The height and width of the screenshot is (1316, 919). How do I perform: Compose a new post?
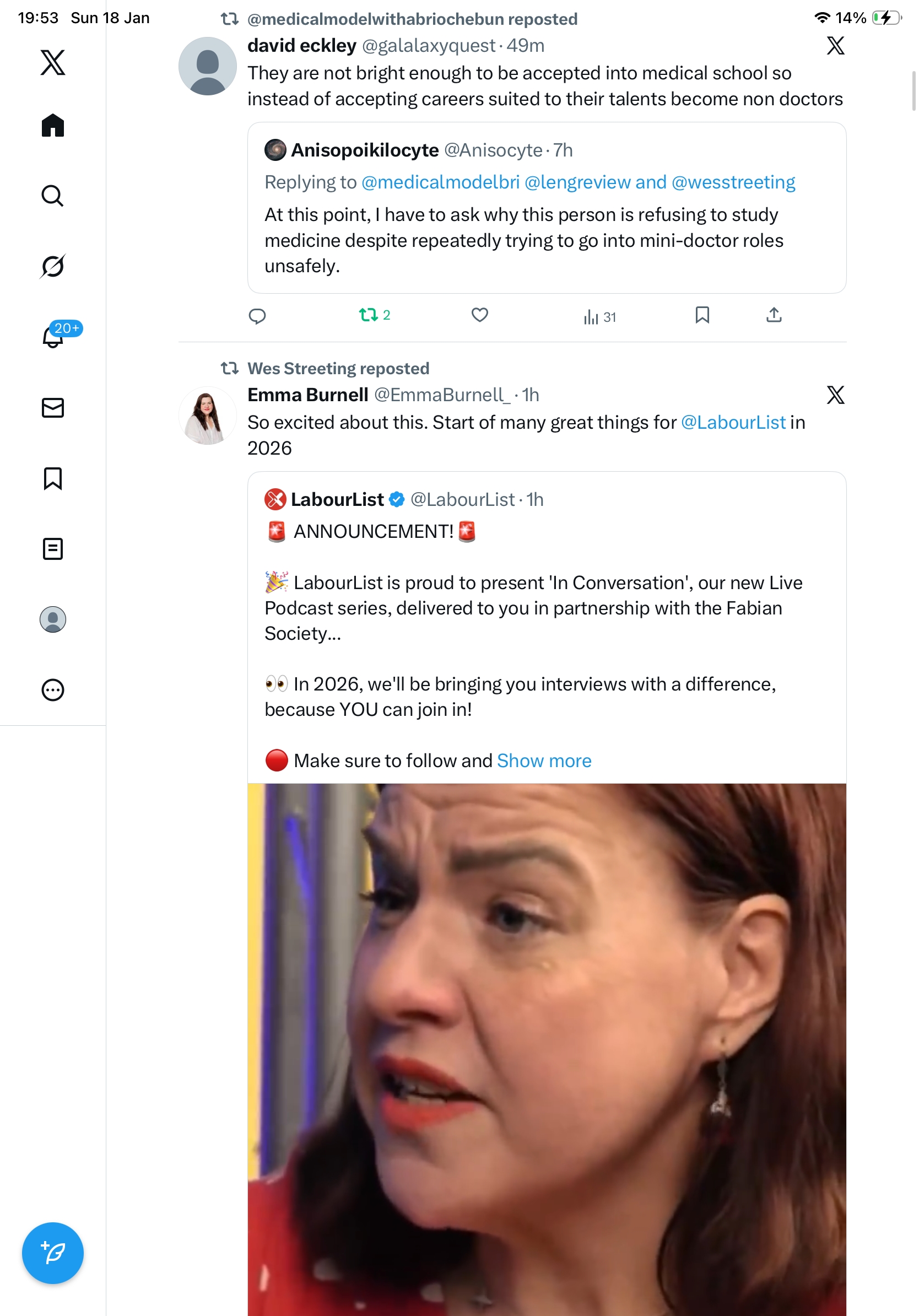[53, 1253]
